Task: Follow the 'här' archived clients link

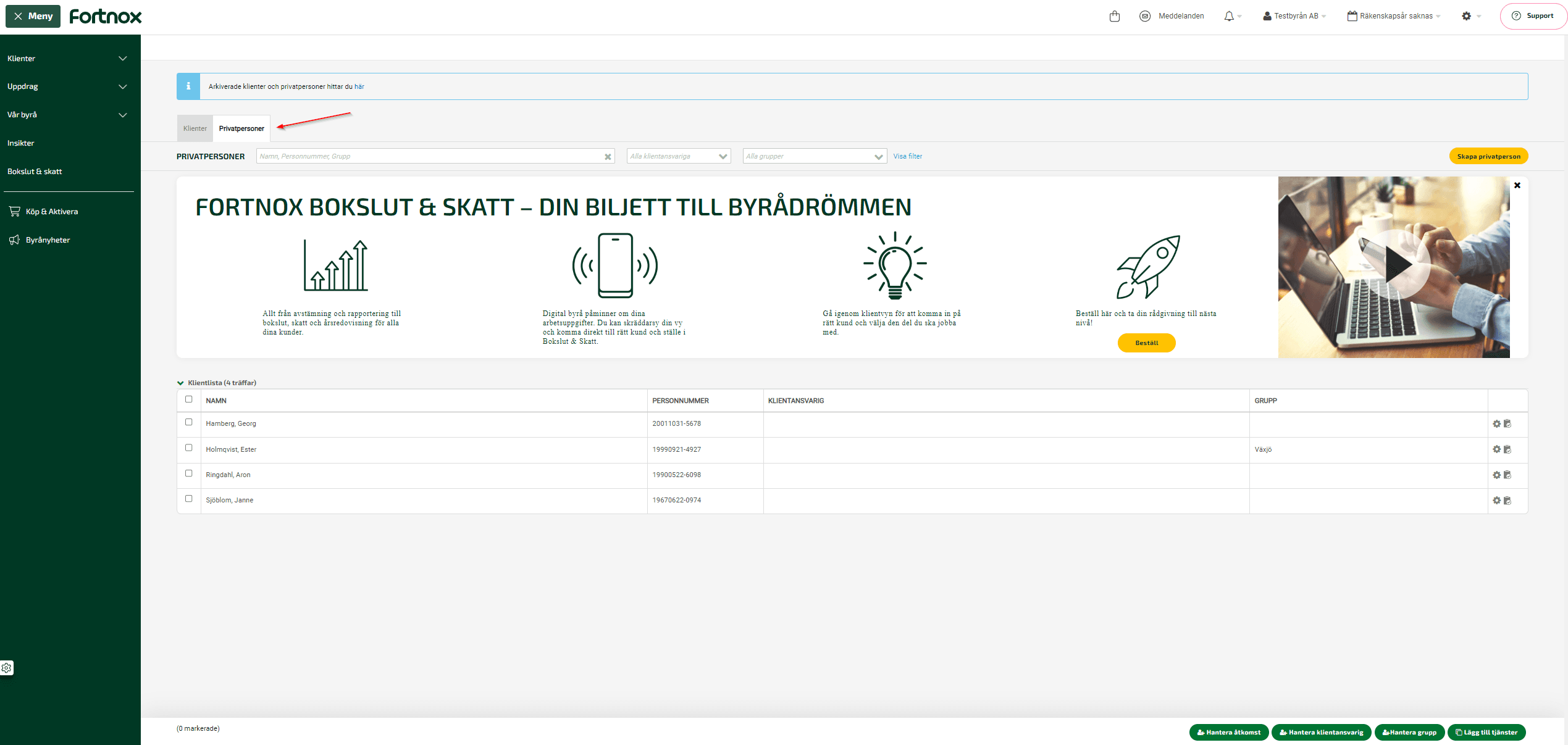Action: pos(359,86)
